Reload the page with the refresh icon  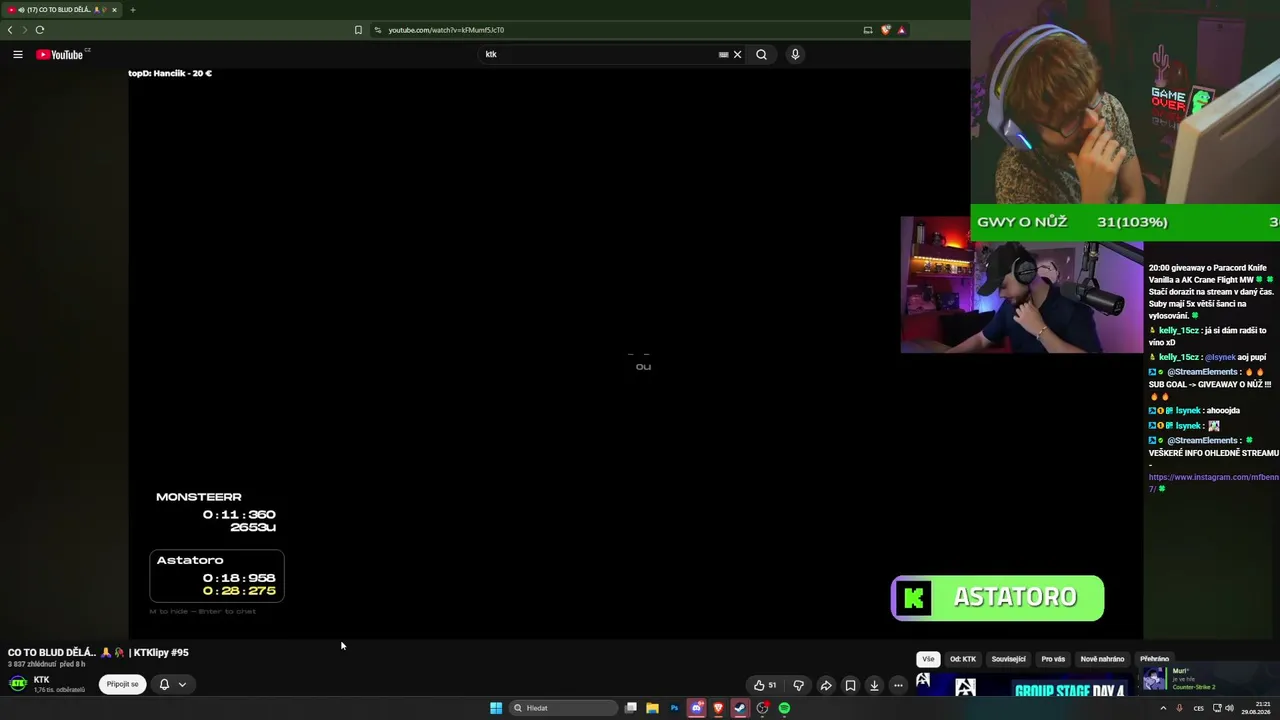(x=40, y=30)
